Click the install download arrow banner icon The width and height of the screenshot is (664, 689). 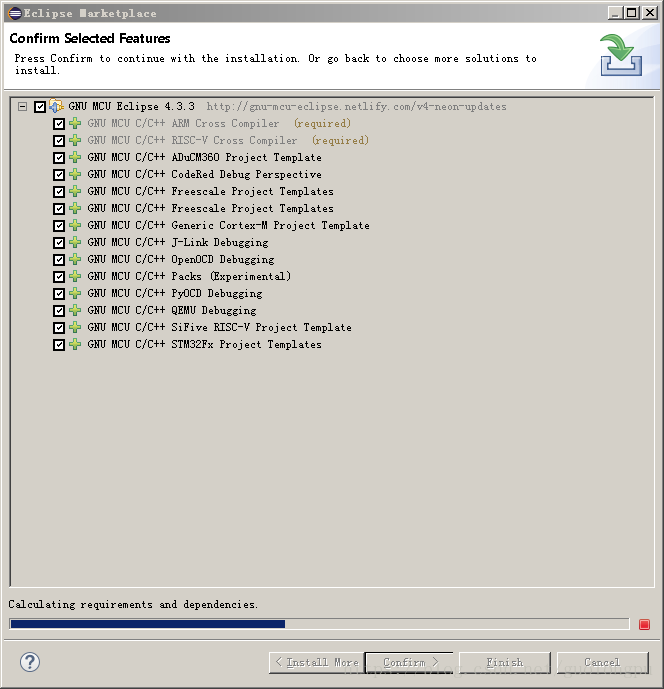pos(621,55)
